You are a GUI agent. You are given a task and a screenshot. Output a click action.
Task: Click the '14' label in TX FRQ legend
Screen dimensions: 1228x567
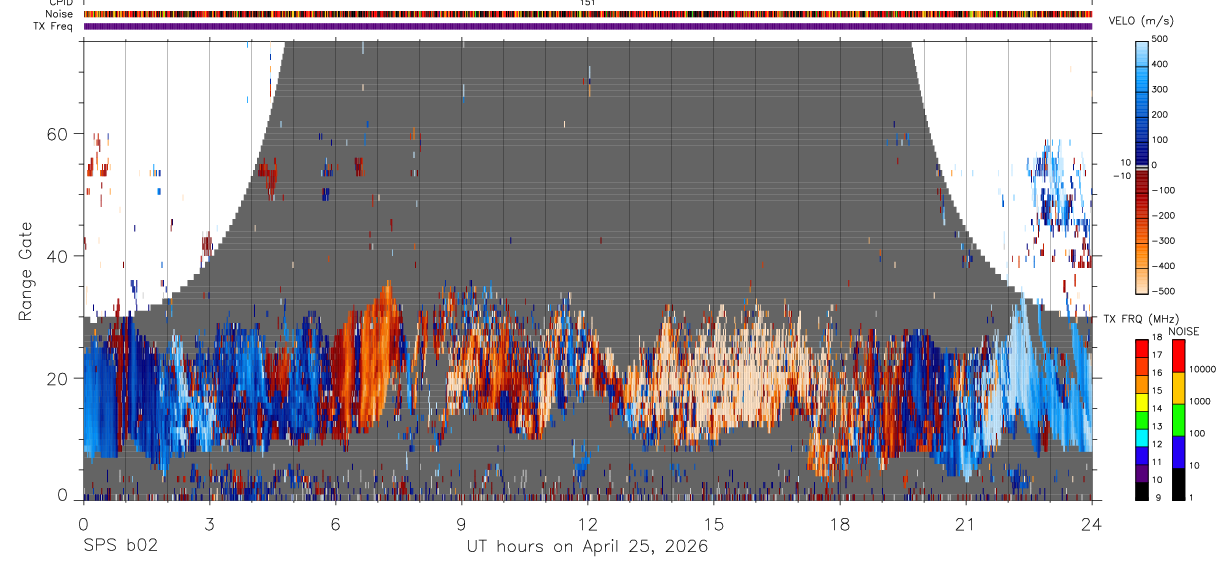[x=1158, y=408]
